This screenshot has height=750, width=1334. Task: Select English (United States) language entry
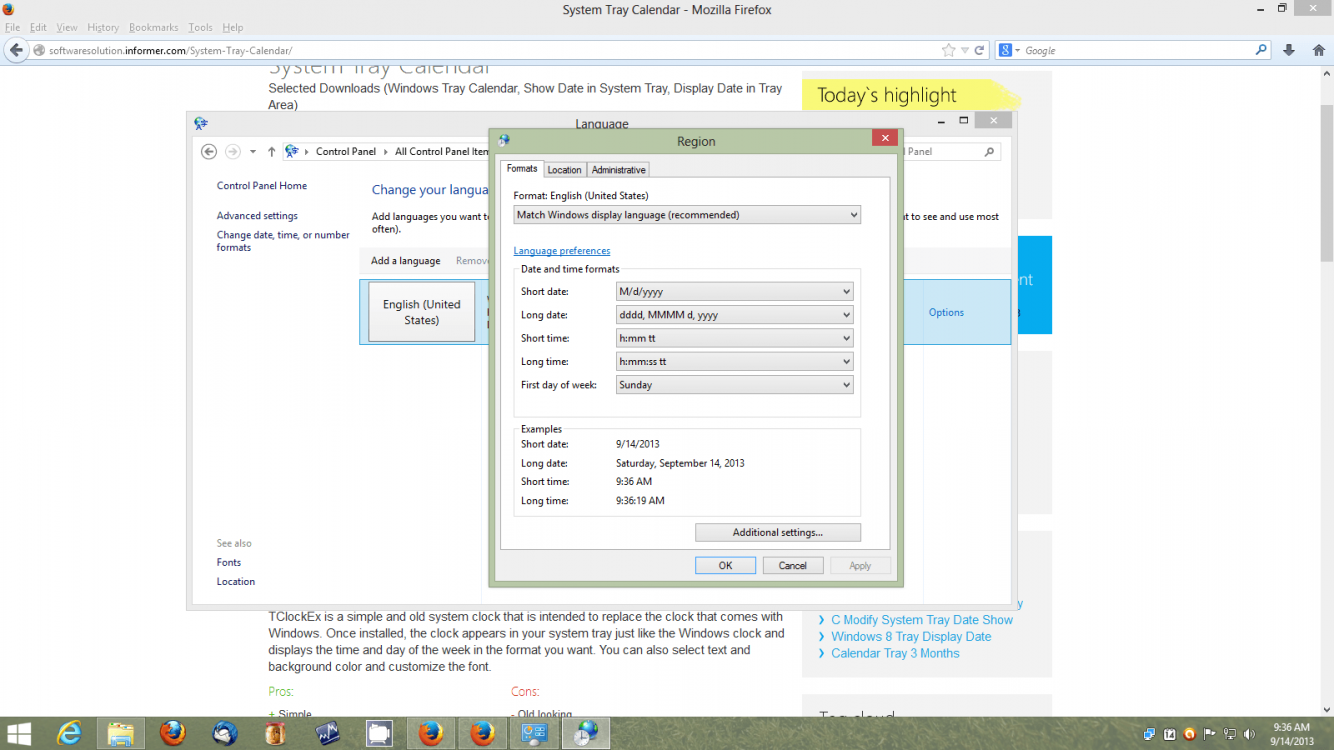pyautogui.click(x=420, y=311)
